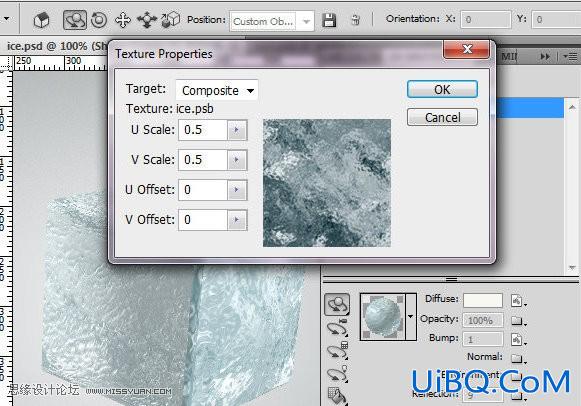
Task: Click the Diffuse color swatch
Action: pos(483,300)
